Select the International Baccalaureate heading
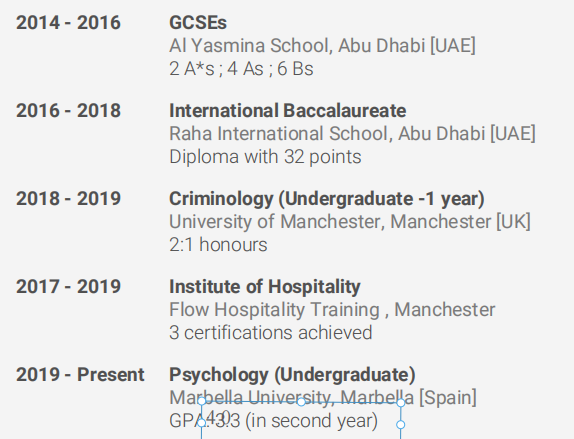This screenshot has height=439, width=574. pos(287,111)
